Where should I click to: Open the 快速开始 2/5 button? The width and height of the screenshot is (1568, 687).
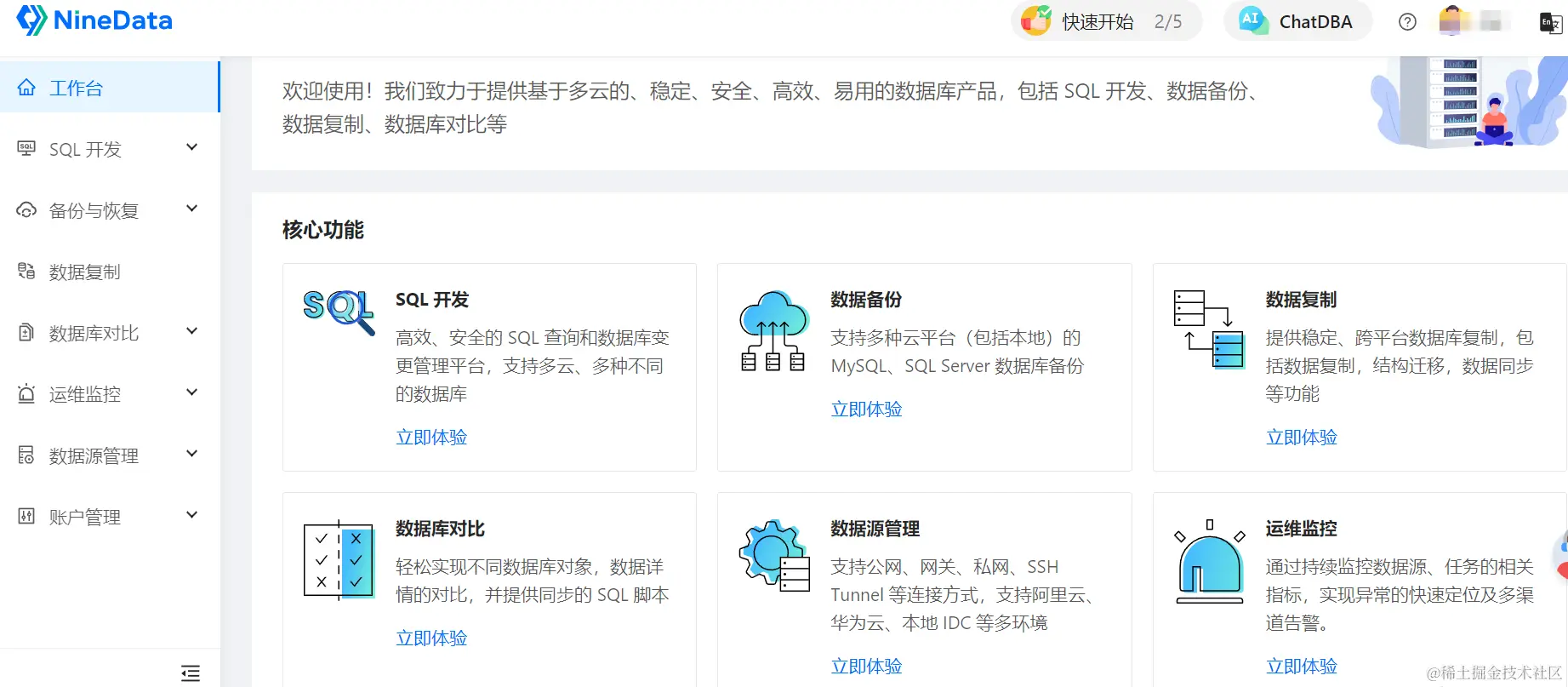pos(1106,21)
